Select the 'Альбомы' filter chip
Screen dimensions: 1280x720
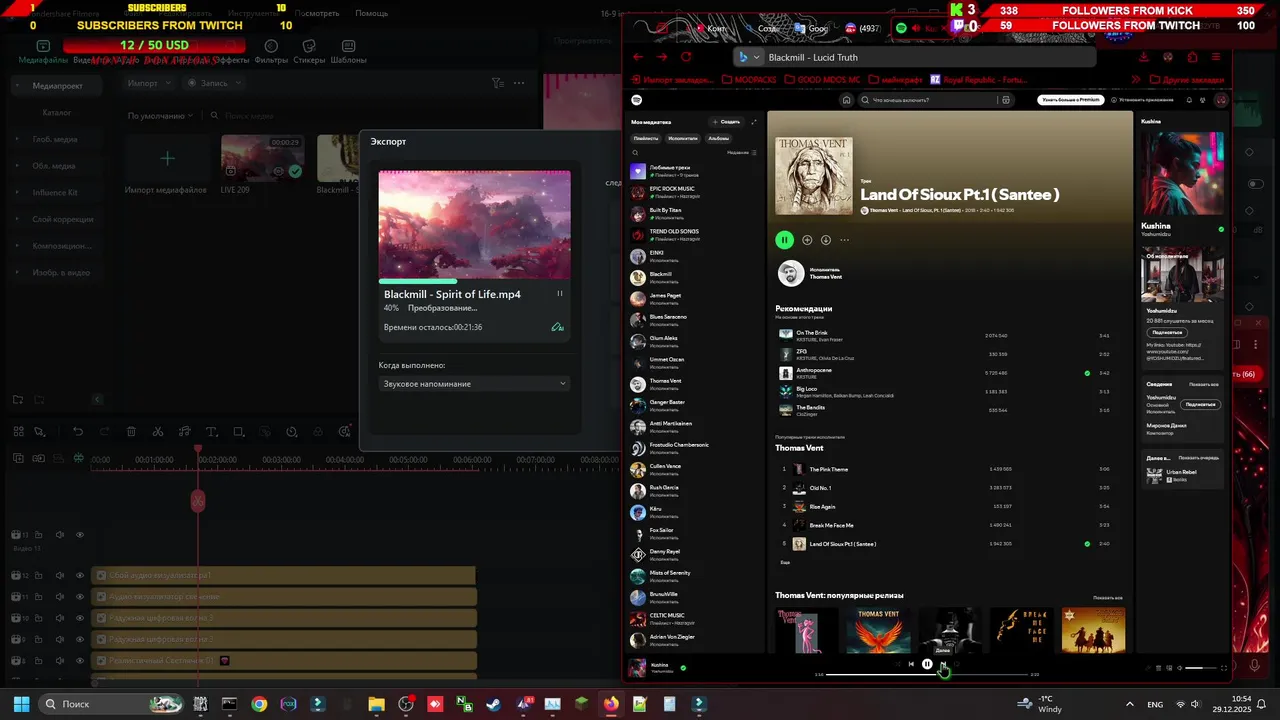click(718, 138)
